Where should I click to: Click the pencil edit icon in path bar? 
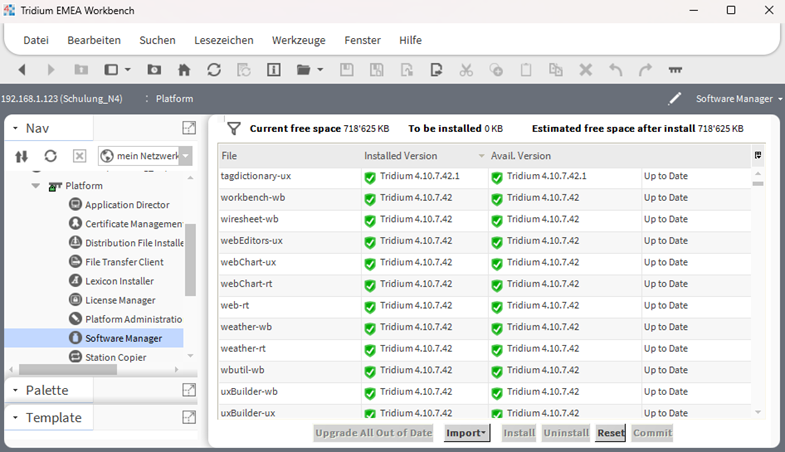click(x=675, y=99)
